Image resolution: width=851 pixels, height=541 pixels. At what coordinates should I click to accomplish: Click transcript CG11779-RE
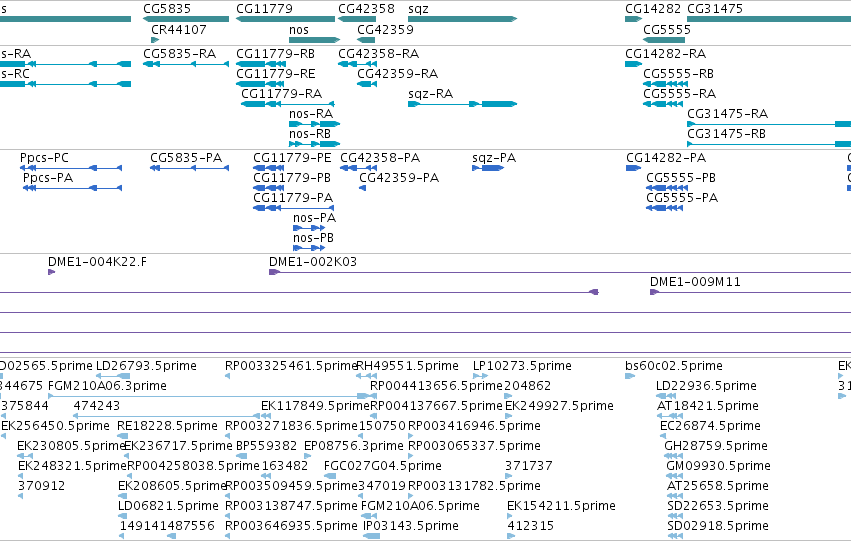tap(260, 84)
